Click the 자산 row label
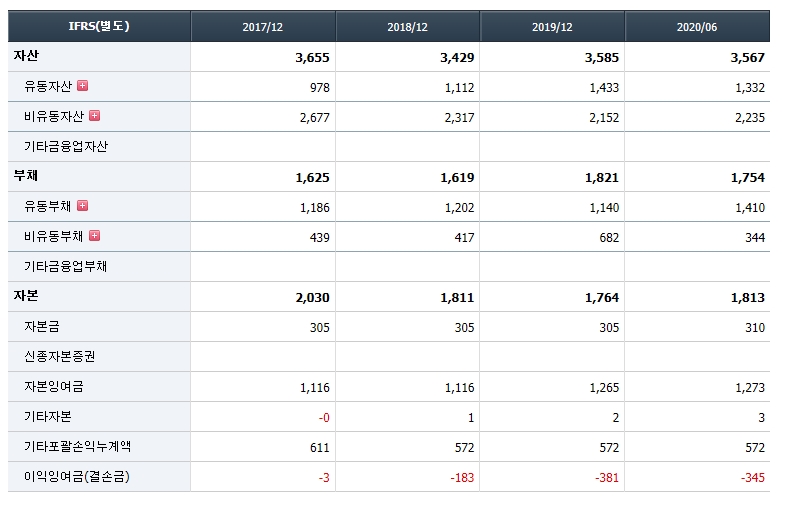 tap(26, 56)
